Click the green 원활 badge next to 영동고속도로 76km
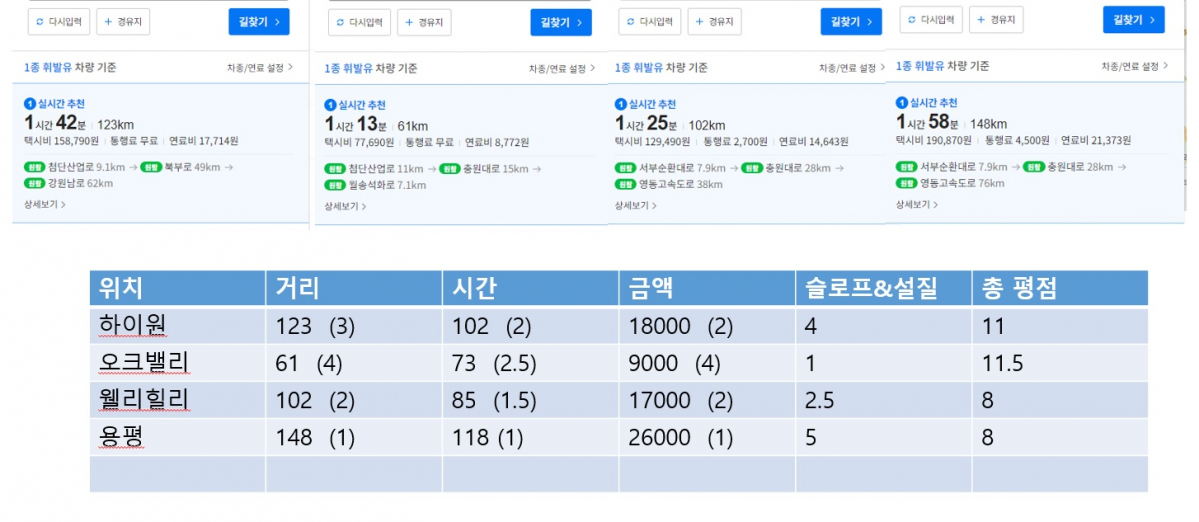Viewport: 1199px width, 522px height. (906, 182)
